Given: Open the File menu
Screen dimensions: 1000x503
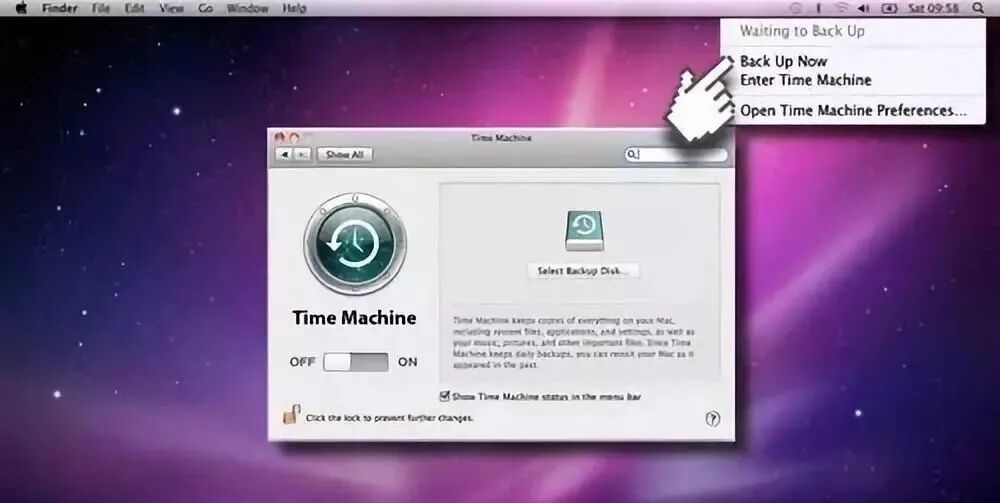Looking at the screenshot, I should (101, 8).
